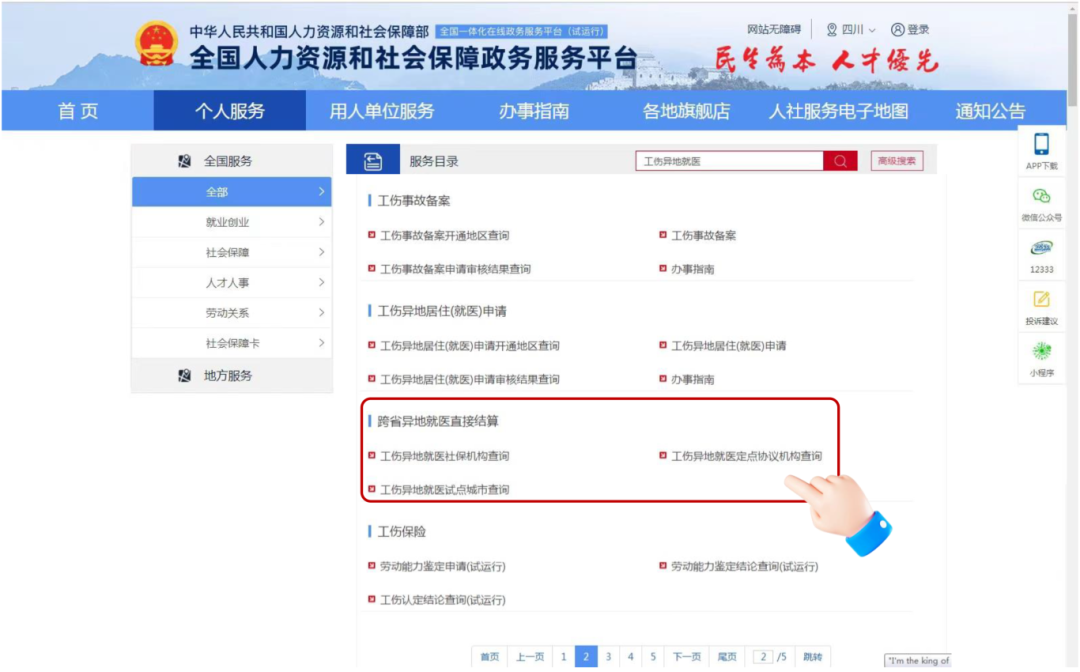Click the red search magnifier icon
The height and width of the screenshot is (672, 1080).
840,160
